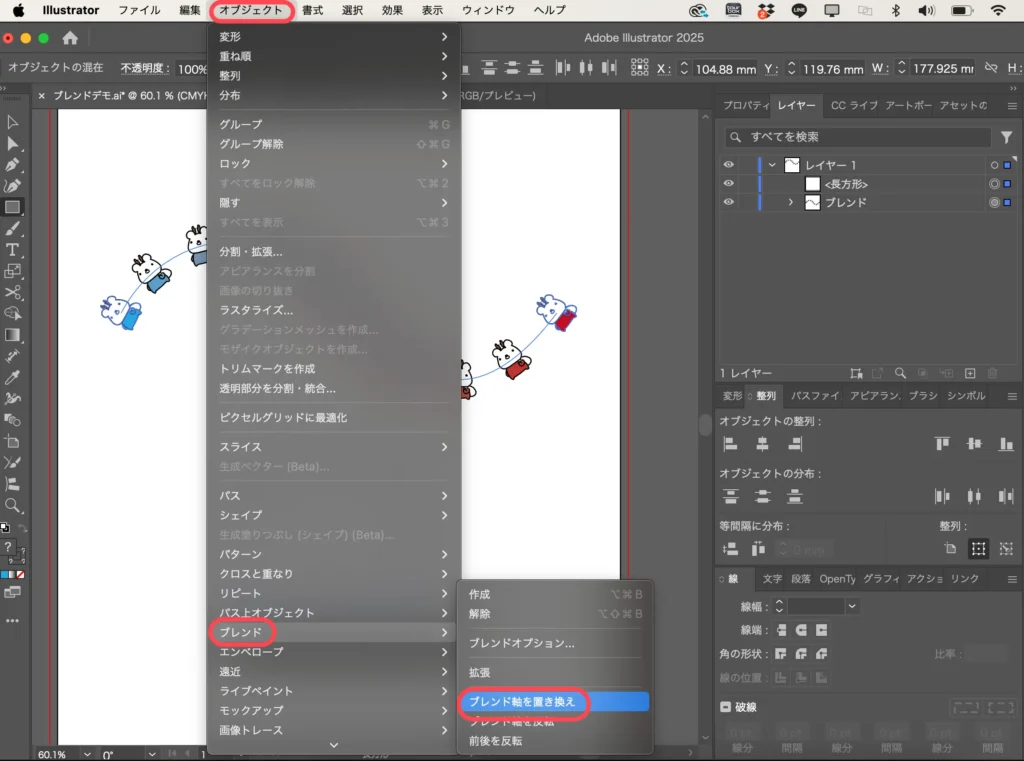Viewport: 1024px width, 761px height.
Task: Open the 書式 menu in the menu bar
Action: pyautogui.click(x=311, y=11)
